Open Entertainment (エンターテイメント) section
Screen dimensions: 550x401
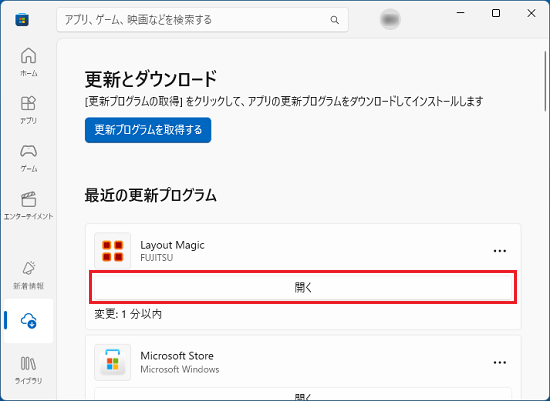click(28, 206)
